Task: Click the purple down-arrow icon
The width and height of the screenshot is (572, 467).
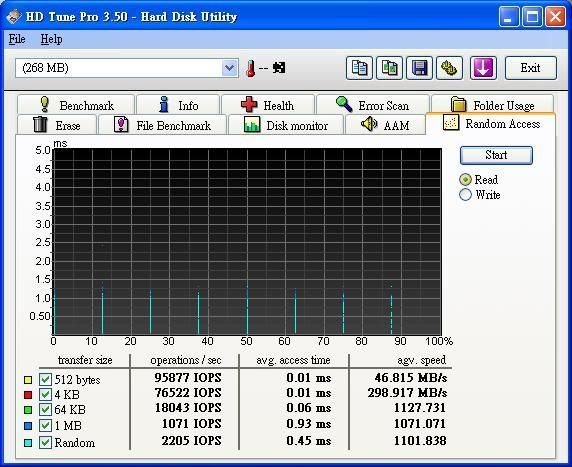Action: click(x=483, y=68)
